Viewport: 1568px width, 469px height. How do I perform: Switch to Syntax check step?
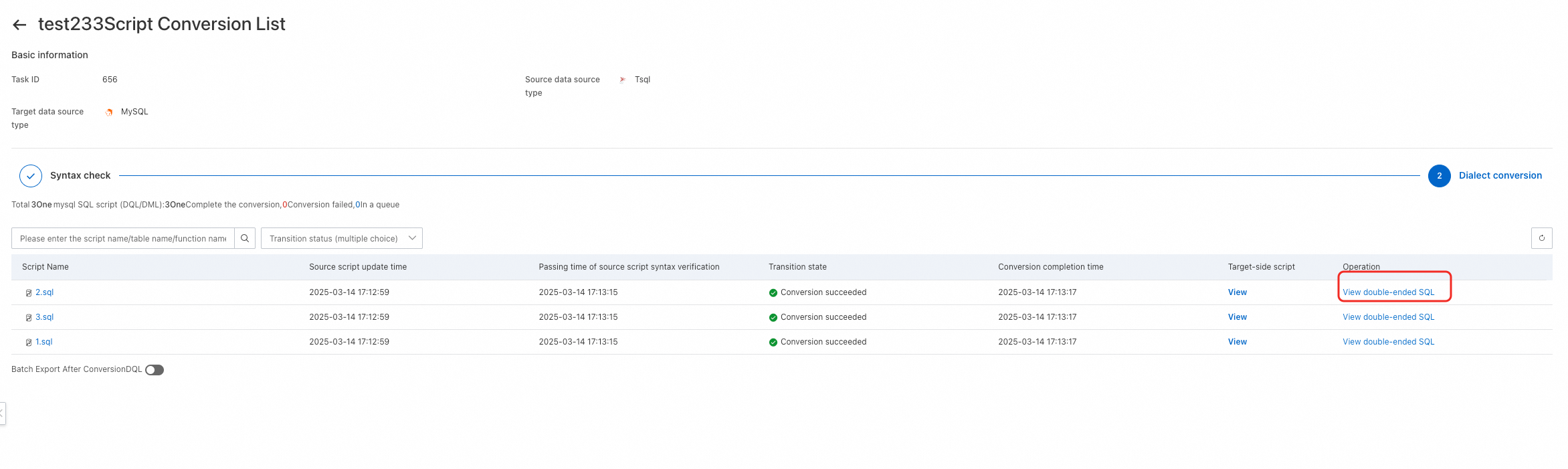click(80, 175)
